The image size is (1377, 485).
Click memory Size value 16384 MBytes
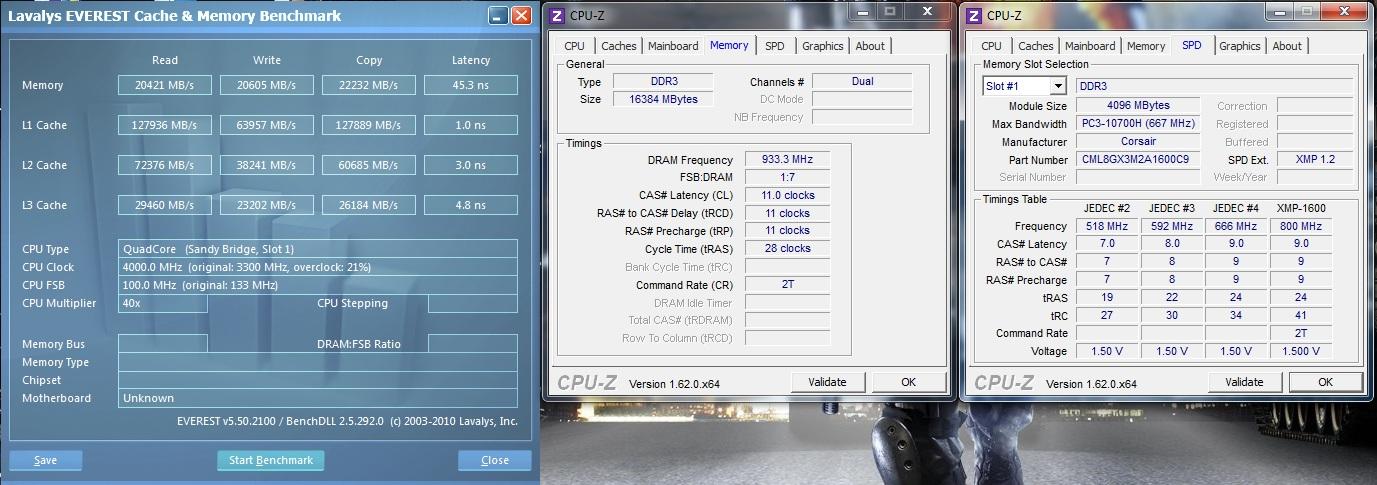661,99
